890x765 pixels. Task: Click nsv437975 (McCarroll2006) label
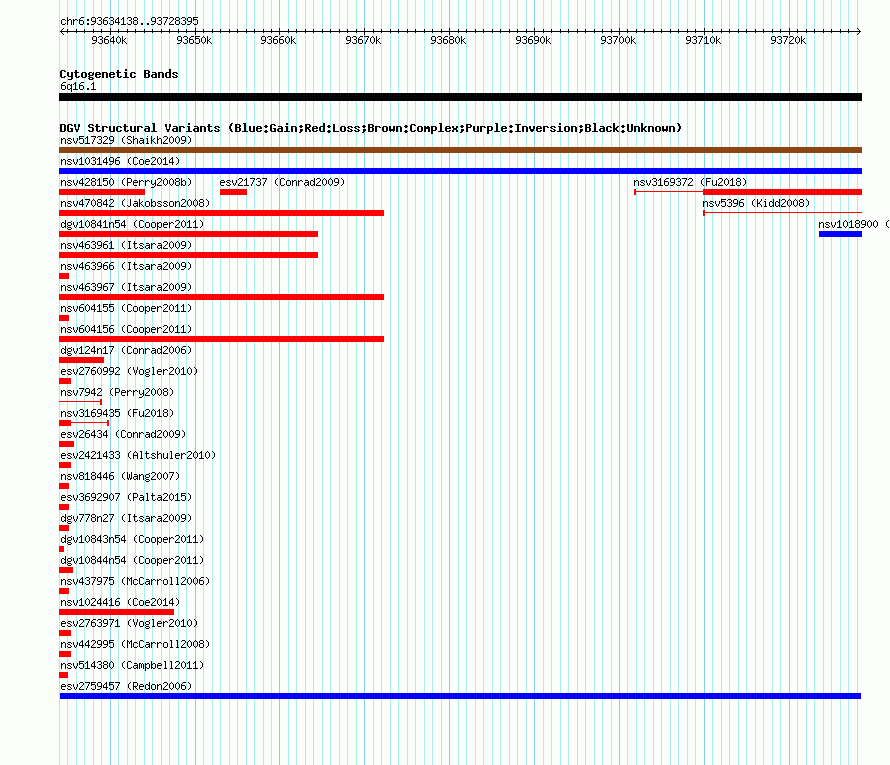point(135,581)
